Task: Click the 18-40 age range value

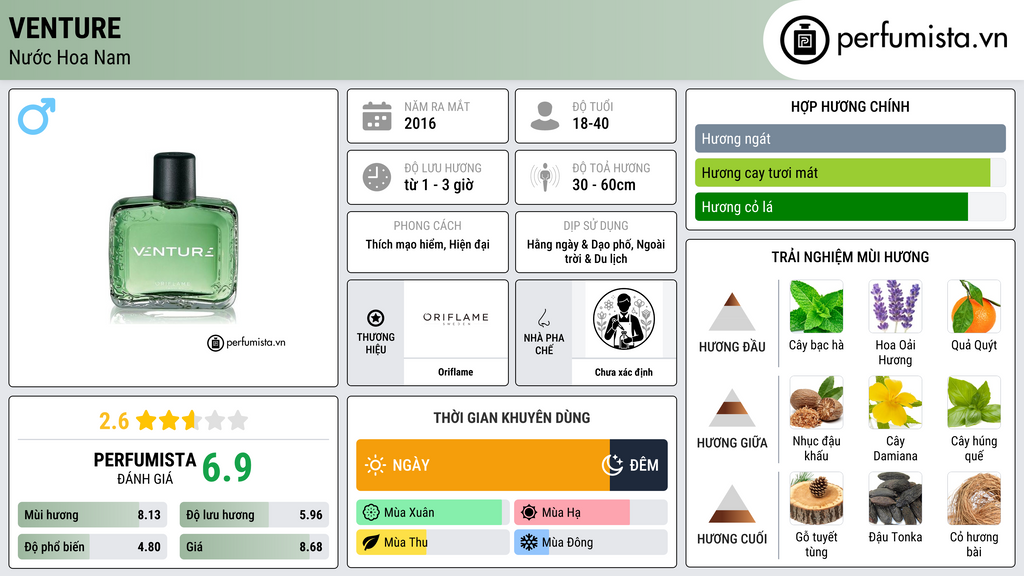Action: [590, 123]
